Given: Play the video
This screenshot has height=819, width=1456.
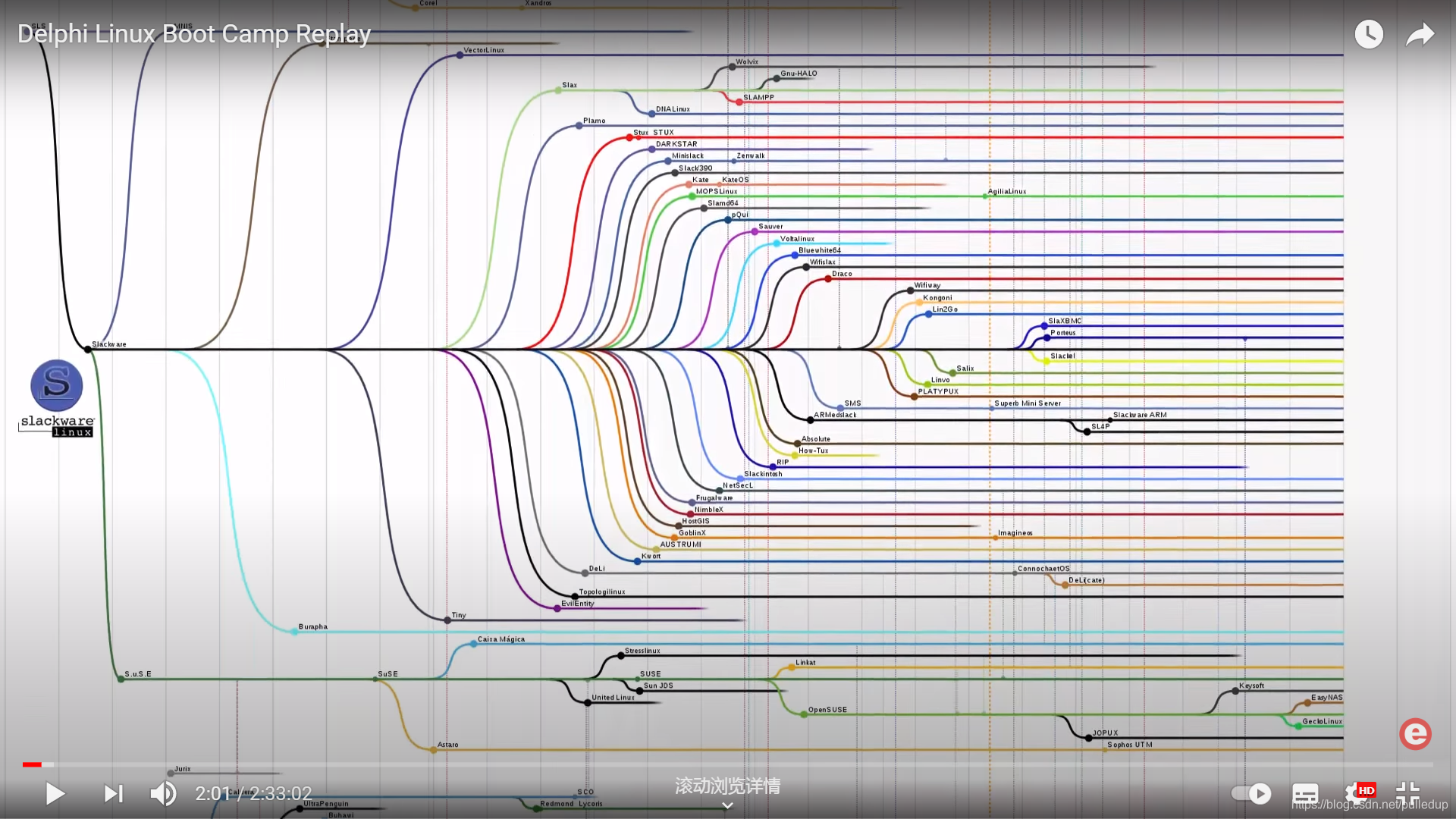Looking at the screenshot, I should tap(55, 794).
